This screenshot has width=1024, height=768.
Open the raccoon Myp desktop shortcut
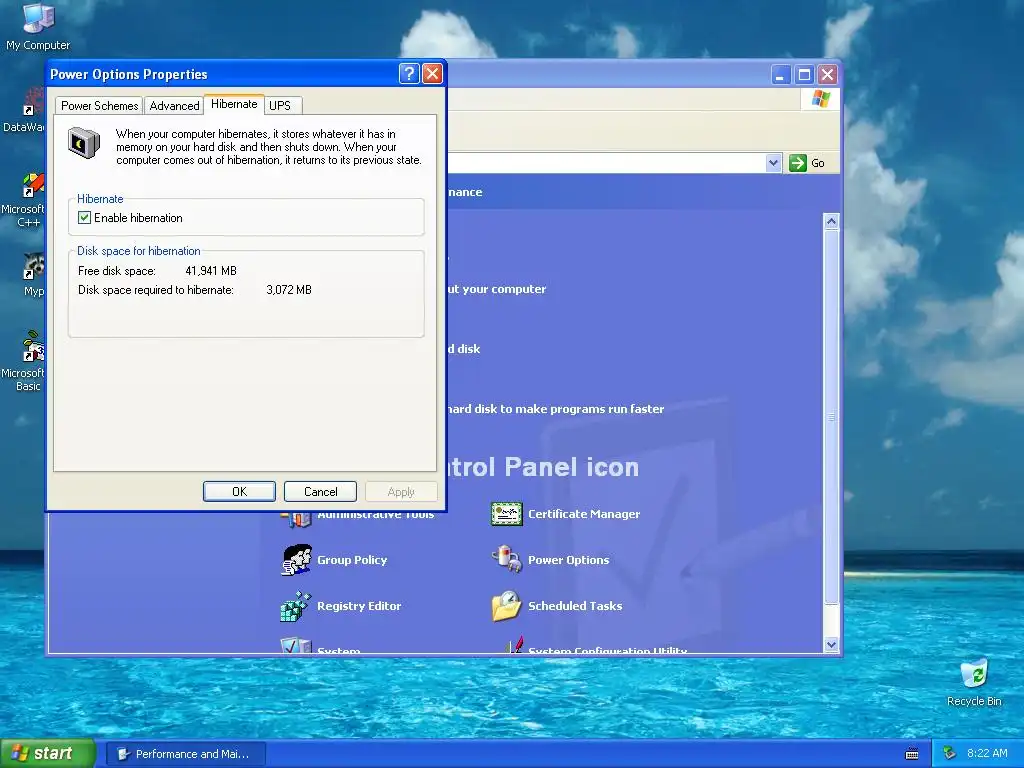[33, 274]
